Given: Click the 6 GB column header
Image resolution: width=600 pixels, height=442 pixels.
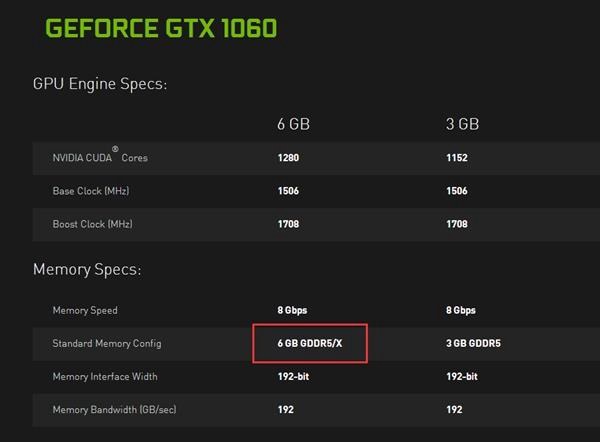Looking at the screenshot, I should point(294,124).
